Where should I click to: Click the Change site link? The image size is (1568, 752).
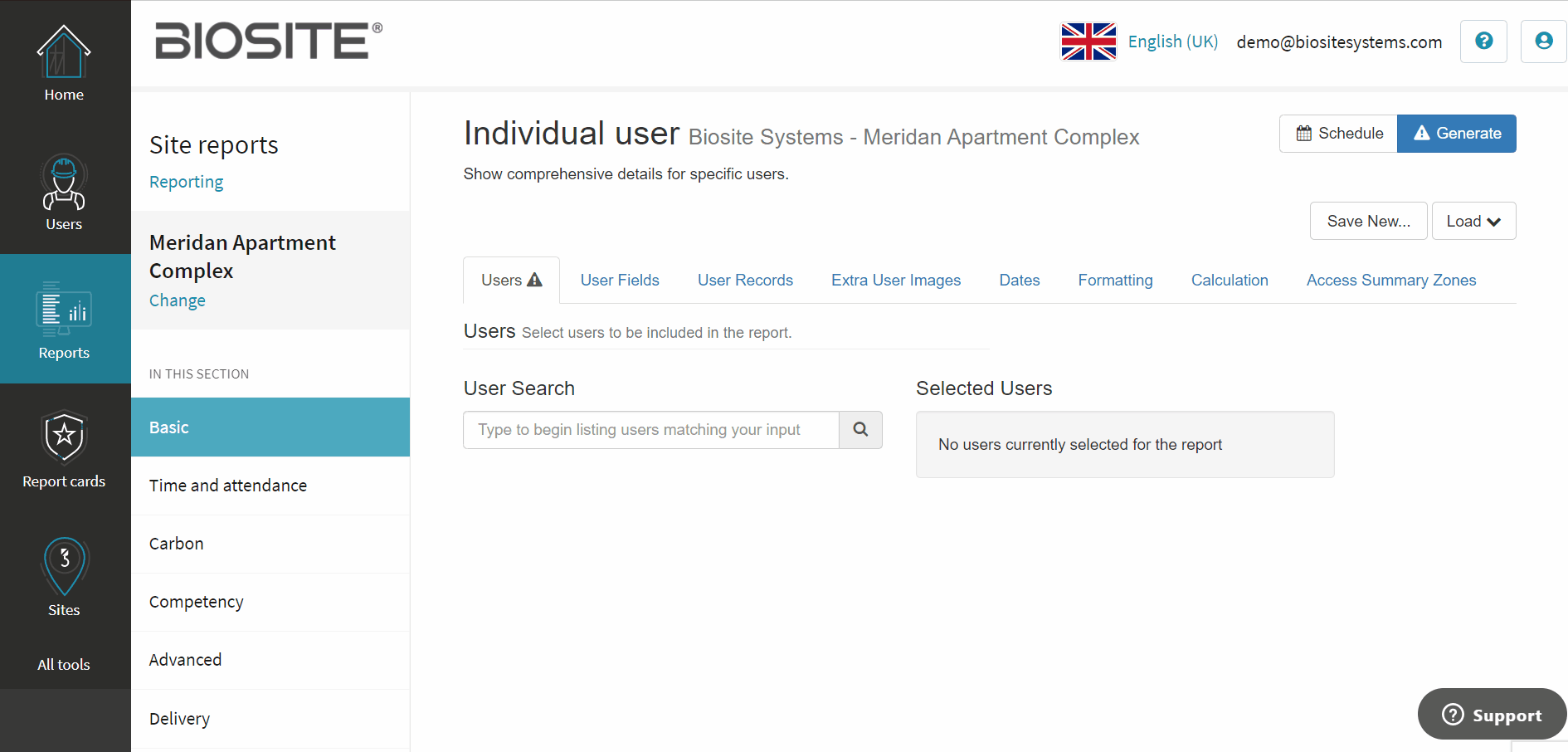pyautogui.click(x=178, y=300)
